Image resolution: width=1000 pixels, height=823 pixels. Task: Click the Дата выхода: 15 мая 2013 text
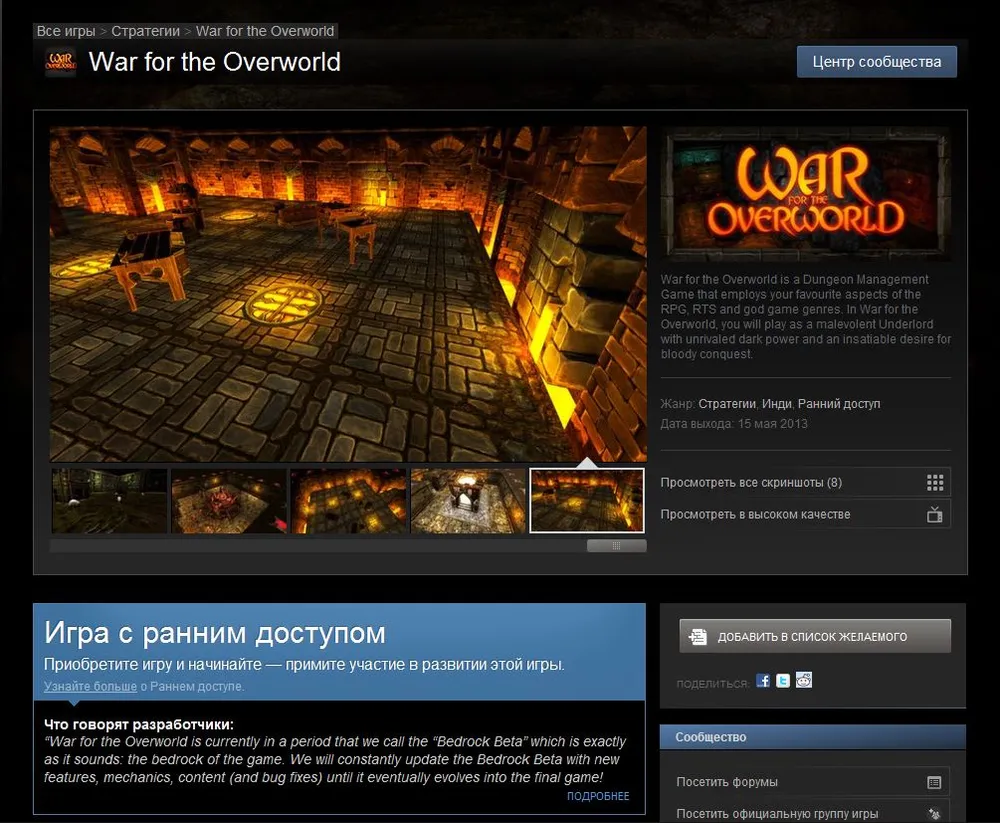(734, 424)
